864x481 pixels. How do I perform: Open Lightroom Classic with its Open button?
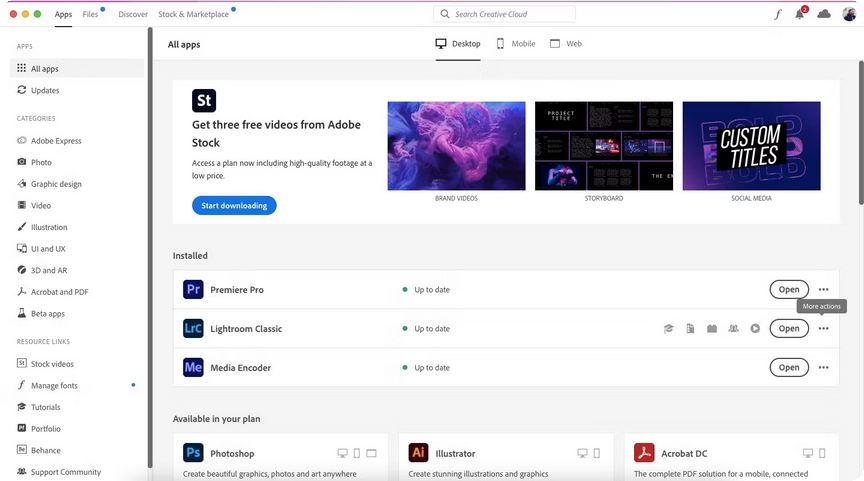789,329
